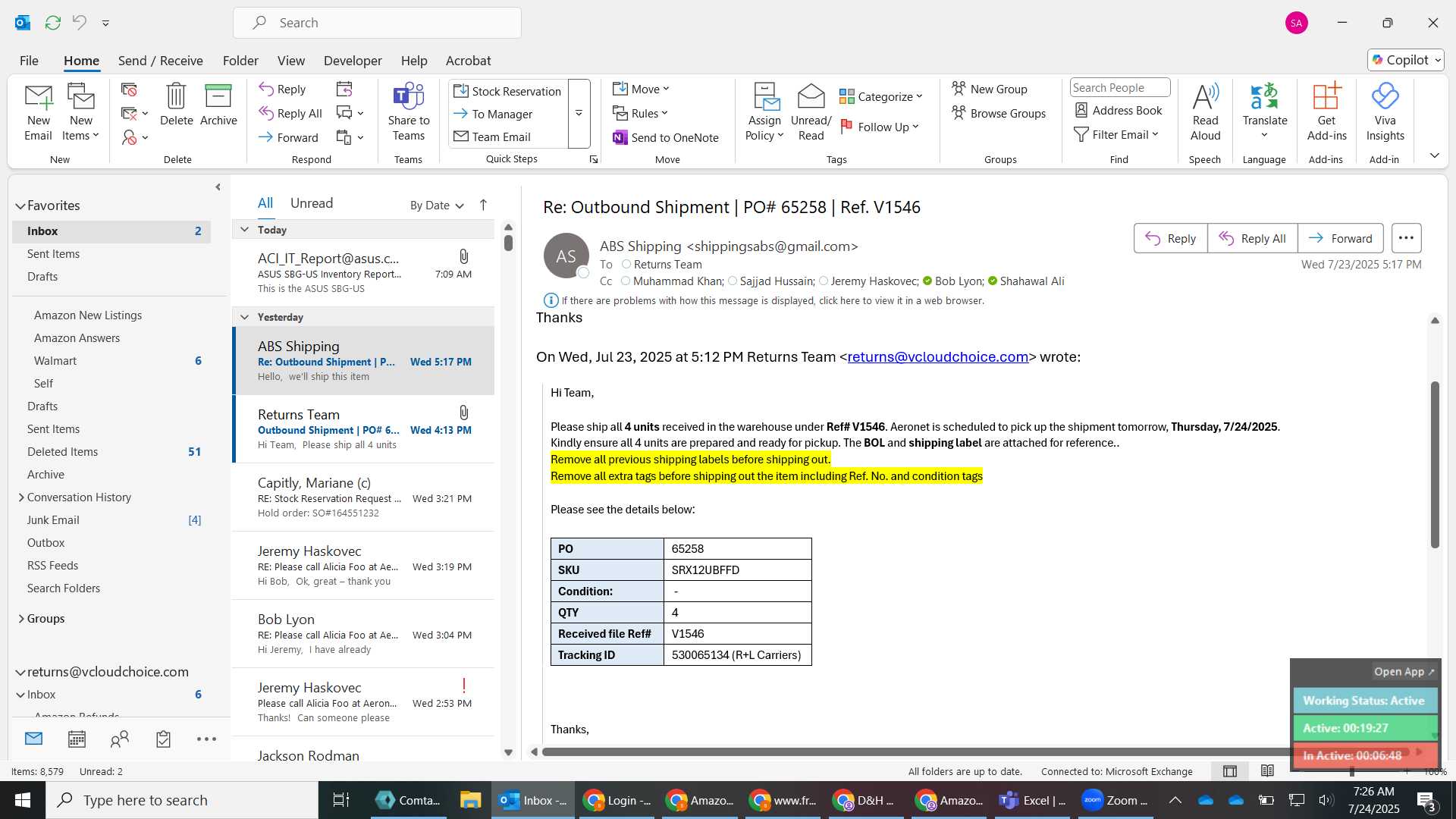Click Reply button in reading pane
The image size is (1456, 819).
coord(1170,238)
